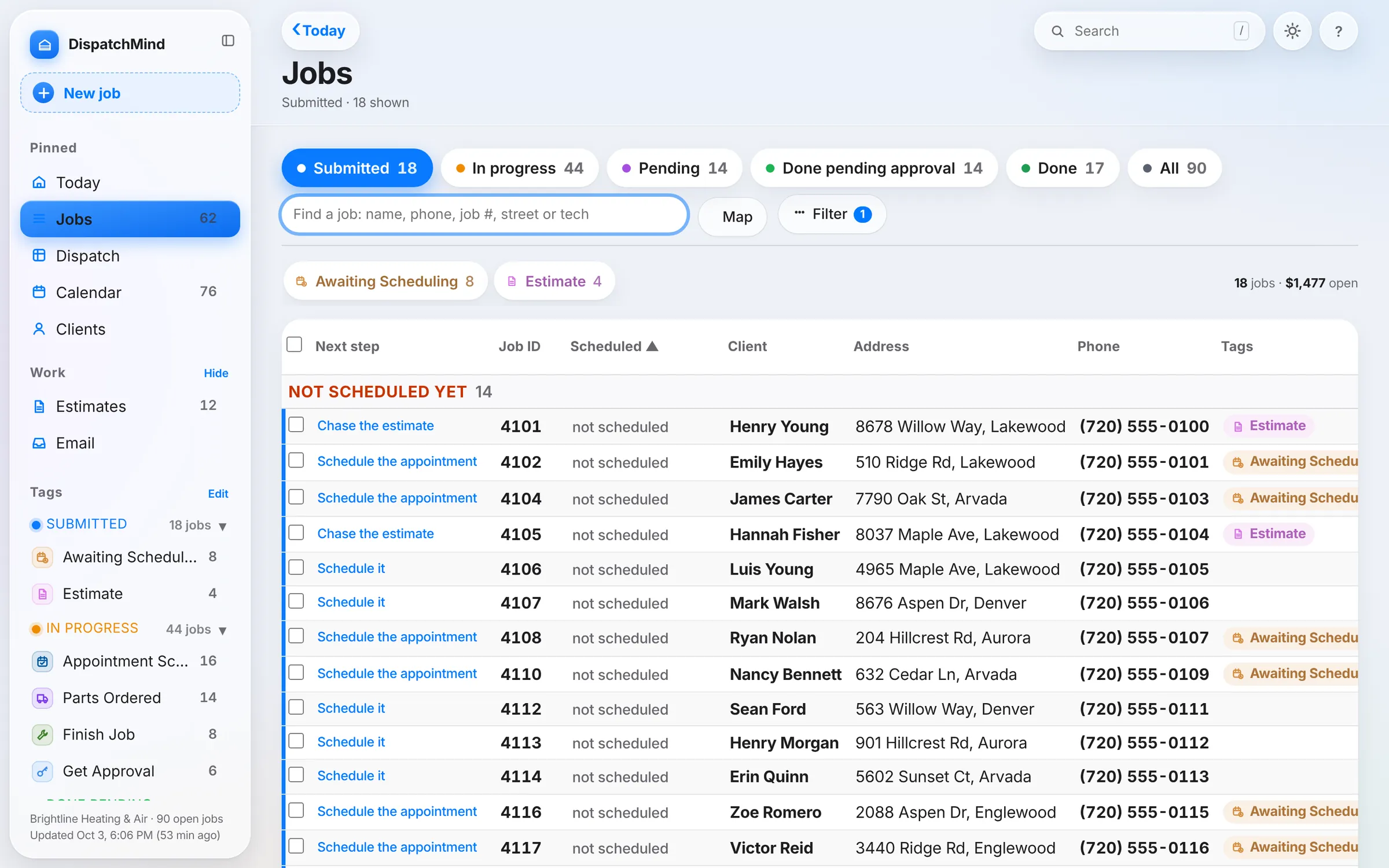Viewport: 1389px width, 868px height.
Task: Click the Email inbox icon
Action: point(39,443)
